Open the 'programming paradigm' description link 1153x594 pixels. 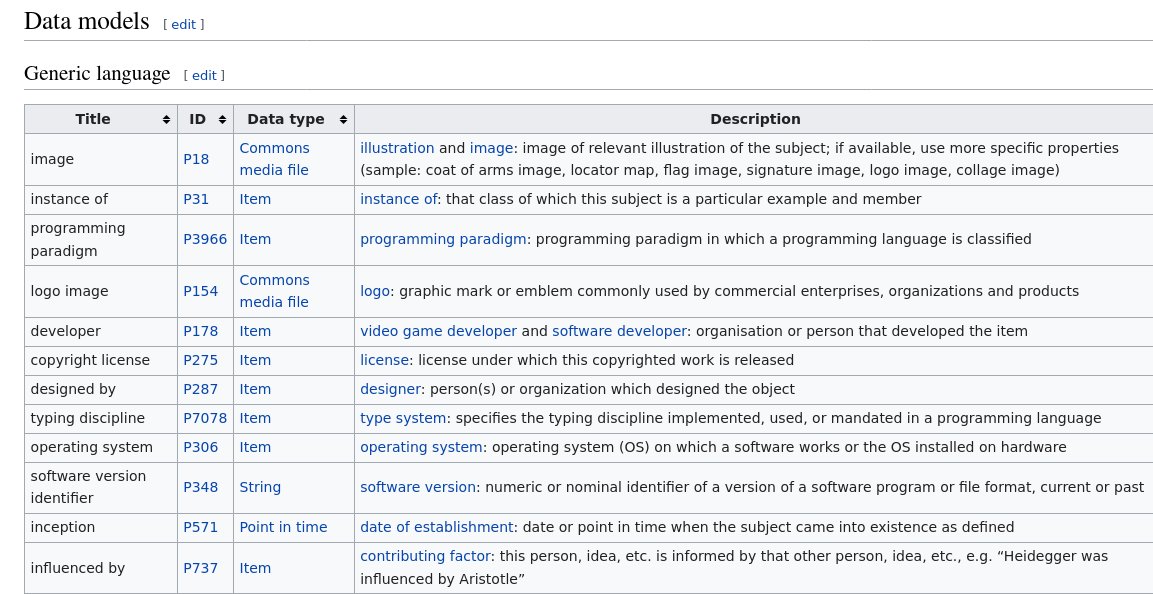442,239
